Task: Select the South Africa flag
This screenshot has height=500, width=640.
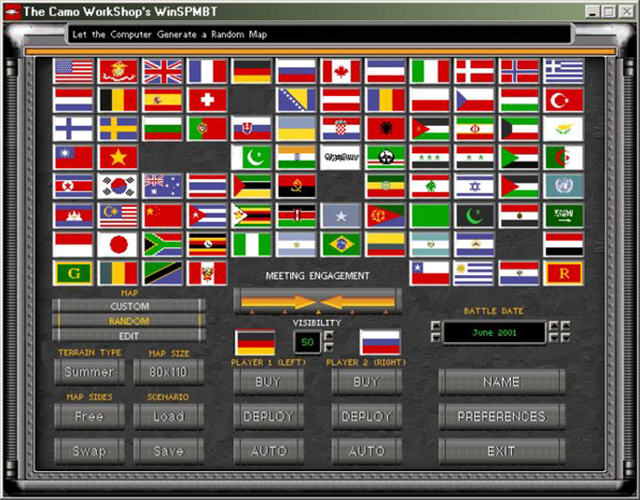Action: point(162,244)
